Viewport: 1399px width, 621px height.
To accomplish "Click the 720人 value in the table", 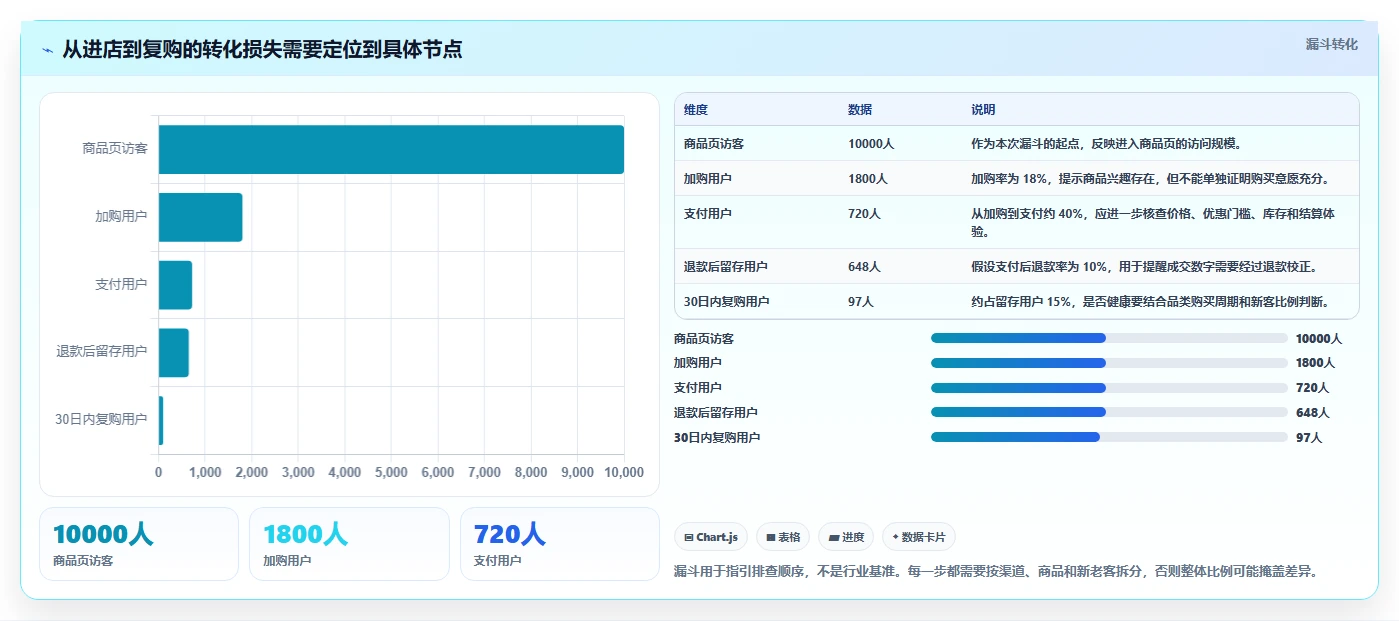I will click(x=864, y=214).
